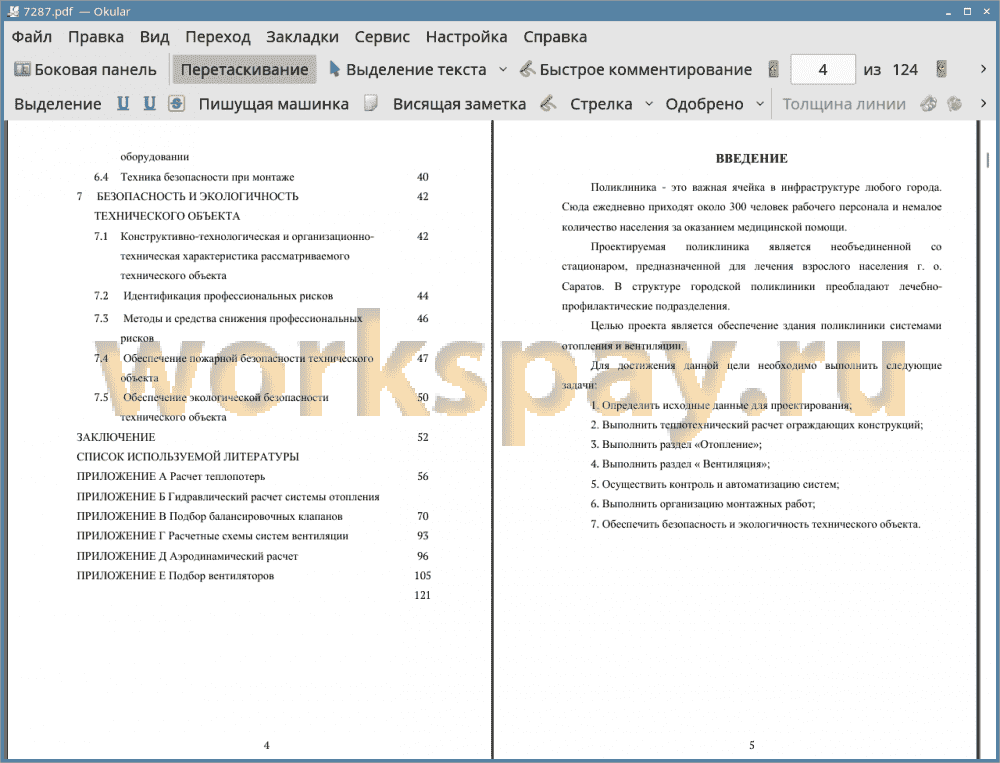The height and width of the screenshot is (763, 1000).
Task: Click the inline note icon beside Пишущая машинка
Action: [x=371, y=103]
